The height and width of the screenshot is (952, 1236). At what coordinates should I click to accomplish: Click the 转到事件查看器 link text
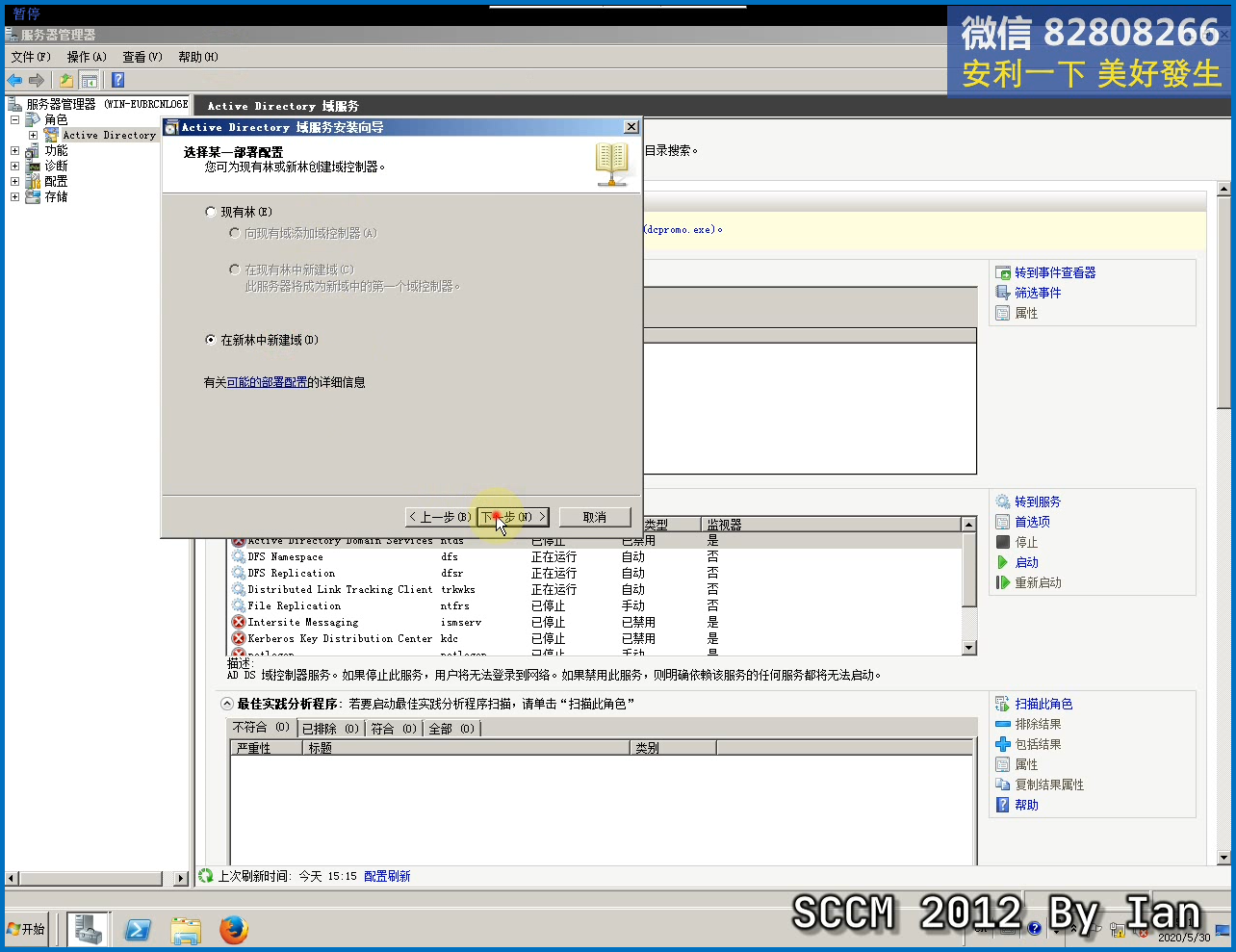[1055, 272]
